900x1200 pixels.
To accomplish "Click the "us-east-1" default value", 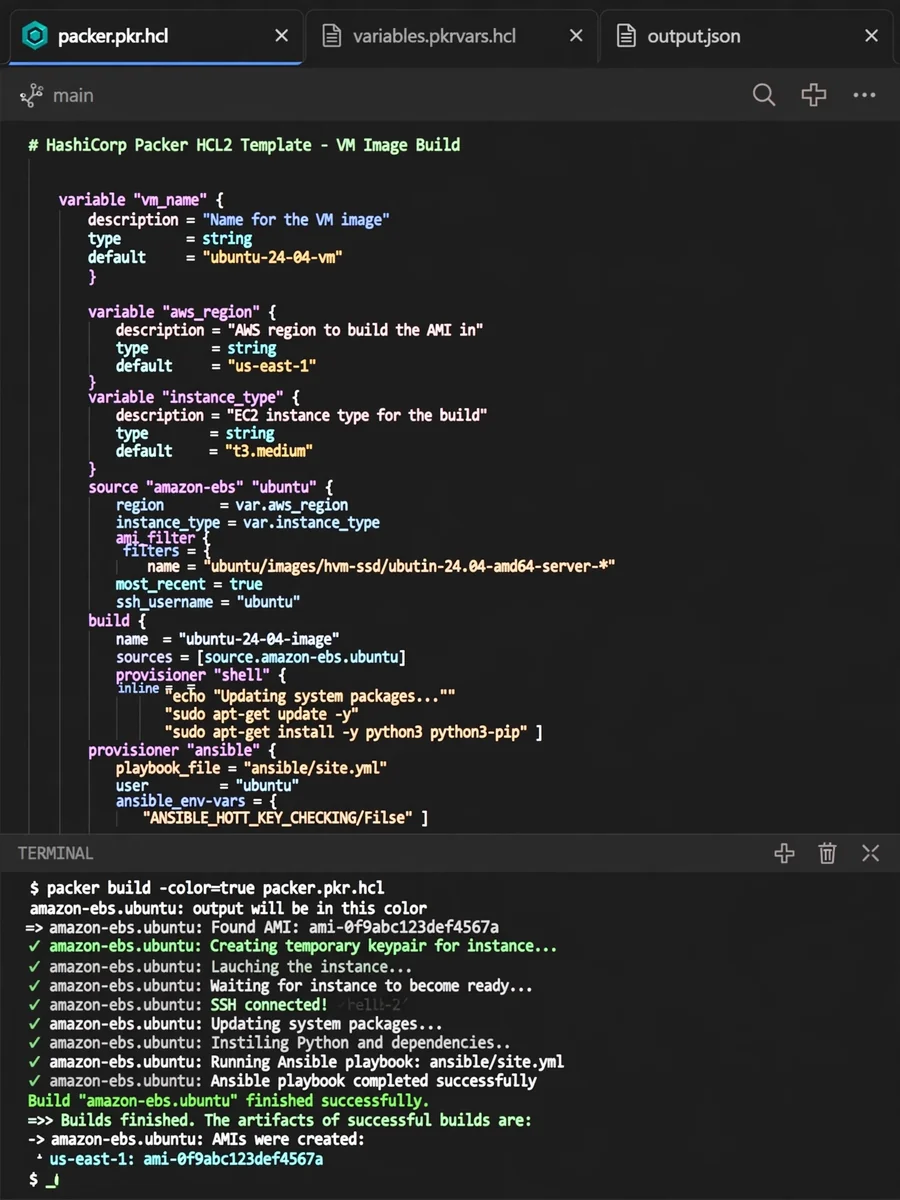I will tap(273, 366).
